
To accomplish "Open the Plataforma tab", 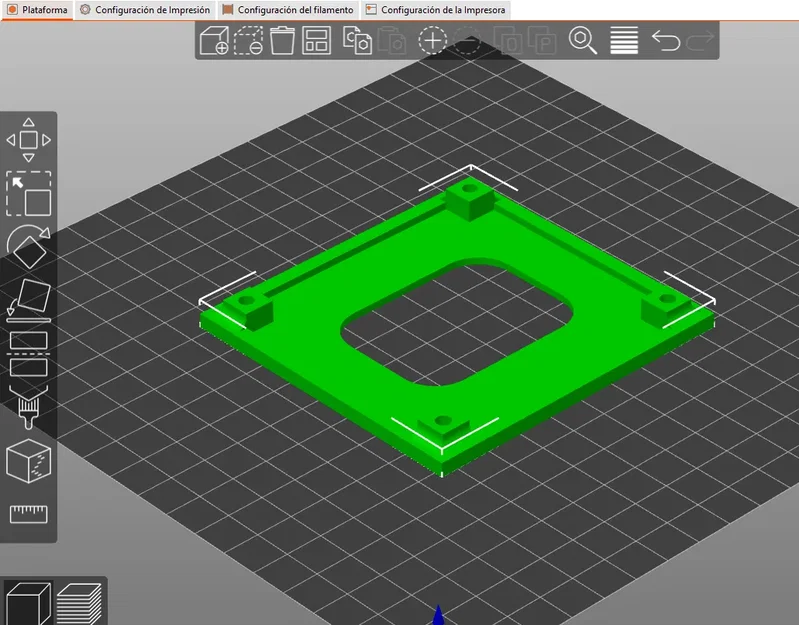I will click(x=38, y=10).
